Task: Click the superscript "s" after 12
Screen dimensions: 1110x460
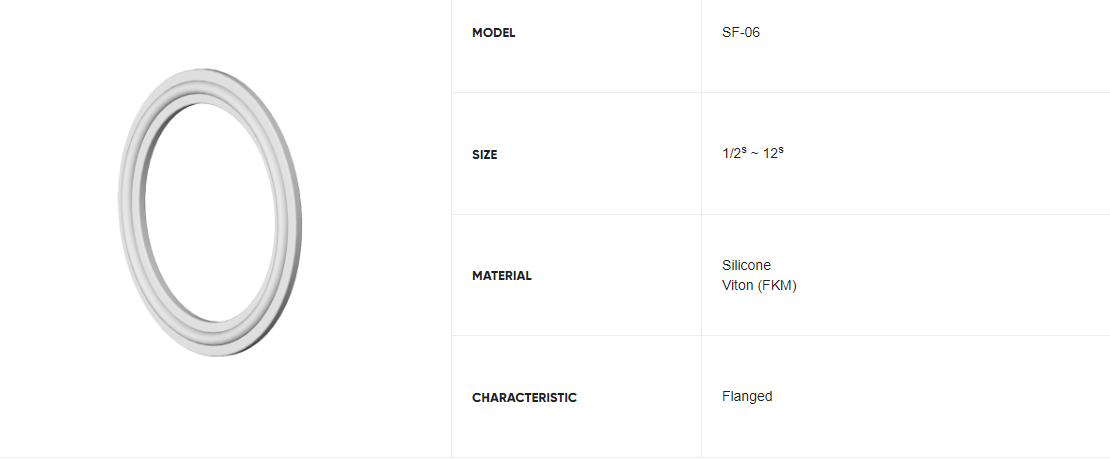Action: [780, 150]
